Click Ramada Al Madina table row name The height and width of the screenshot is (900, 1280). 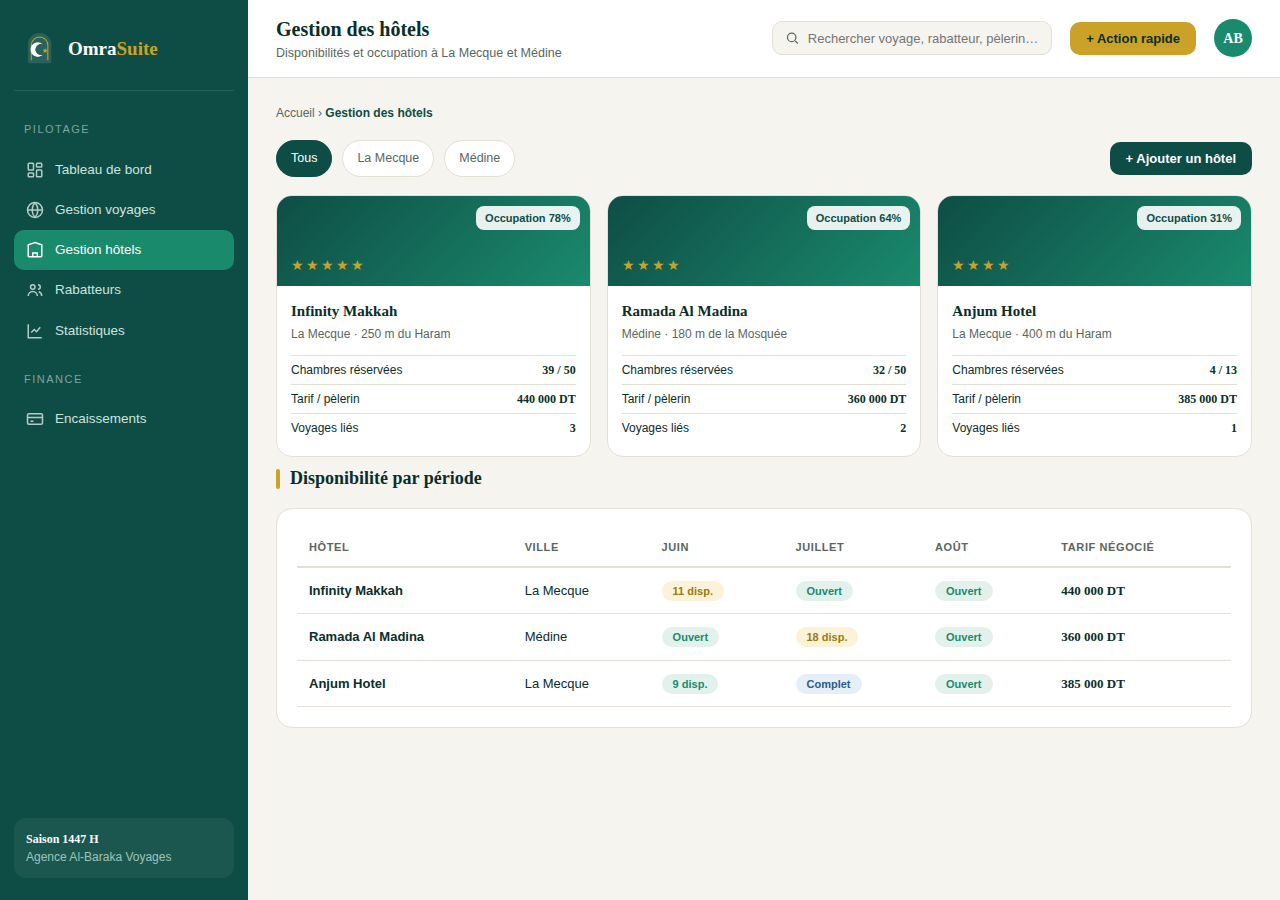(x=366, y=637)
